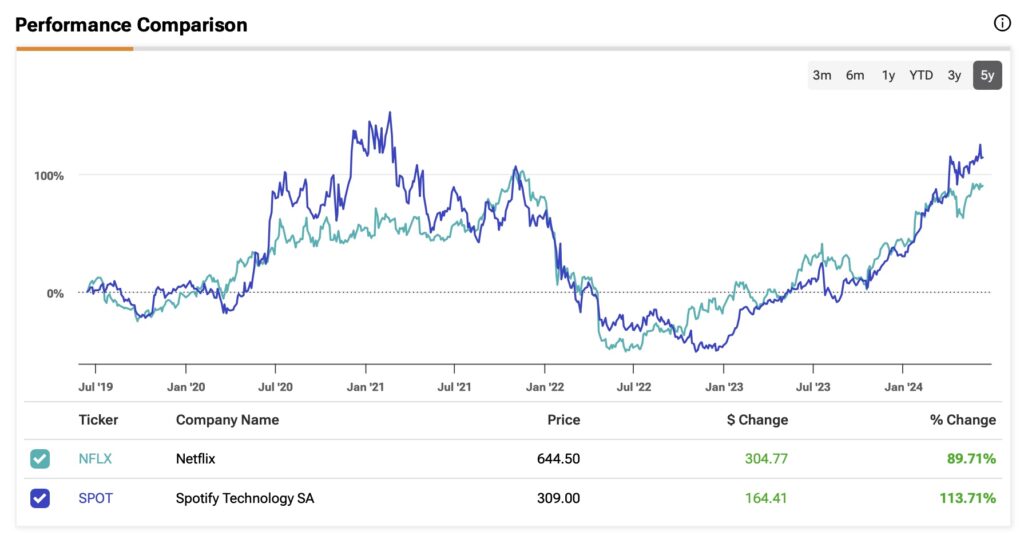Image resolution: width=1024 pixels, height=539 pixels.
Task: Select the 3m time range
Action: click(x=822, y=75)
